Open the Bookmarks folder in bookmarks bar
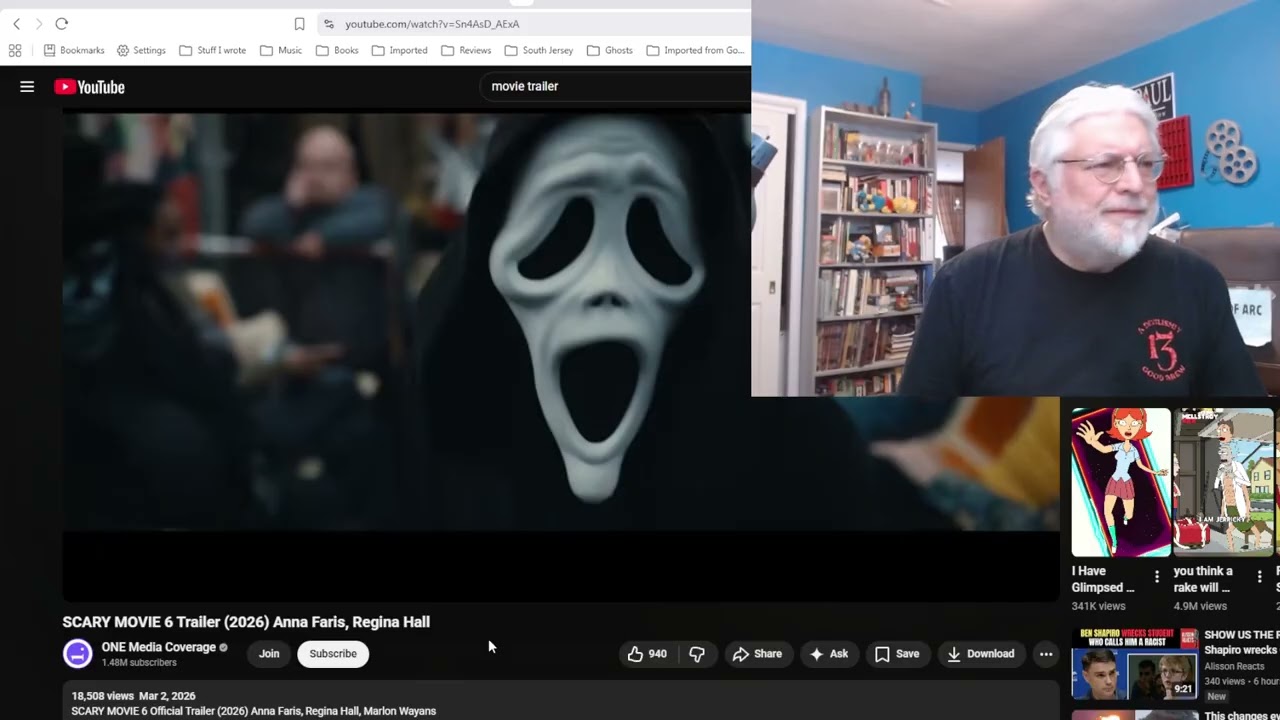 click(x=74, y=50)
